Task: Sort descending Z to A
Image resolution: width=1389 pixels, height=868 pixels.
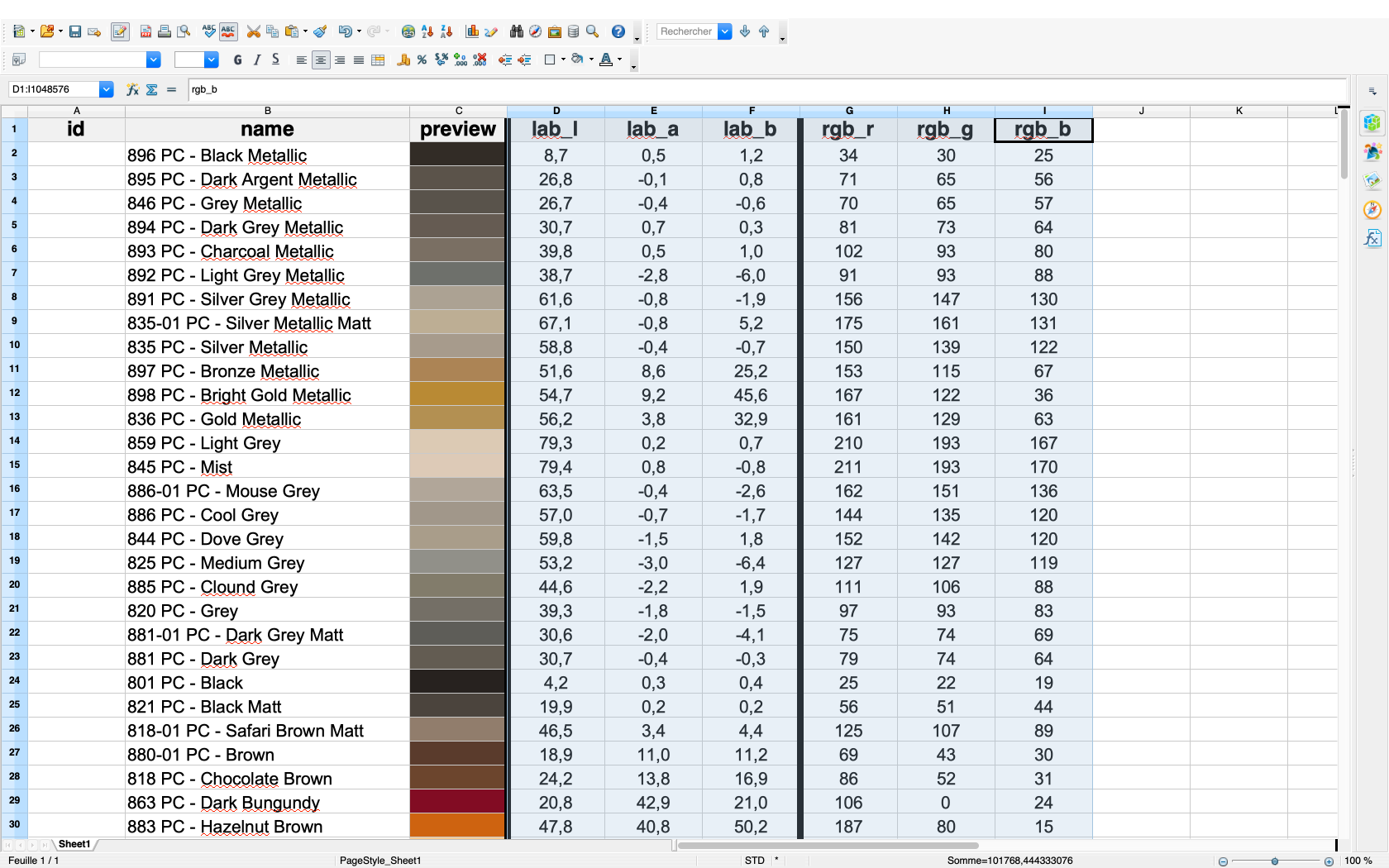Action: (x=446, y=31)
